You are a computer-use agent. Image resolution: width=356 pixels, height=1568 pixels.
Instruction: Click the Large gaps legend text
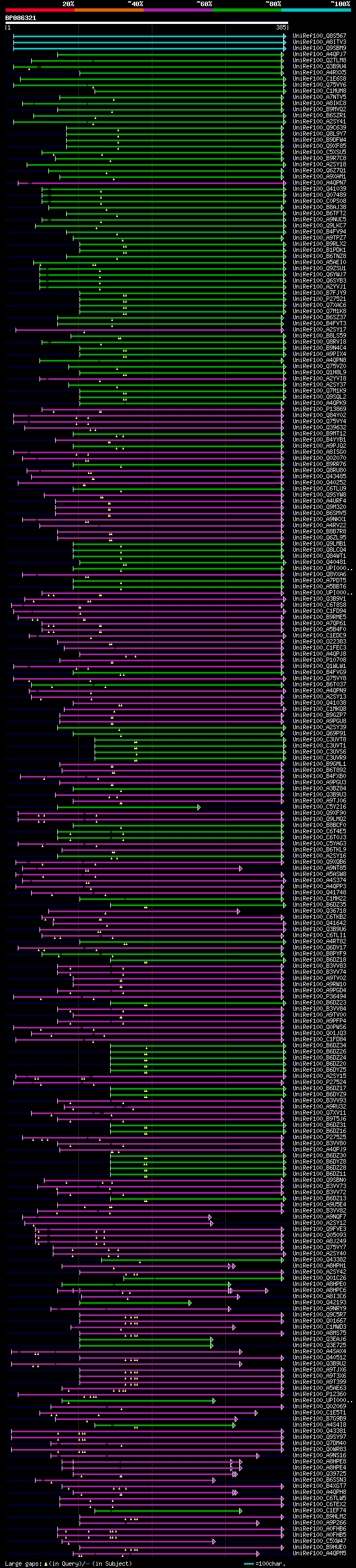68,1564
